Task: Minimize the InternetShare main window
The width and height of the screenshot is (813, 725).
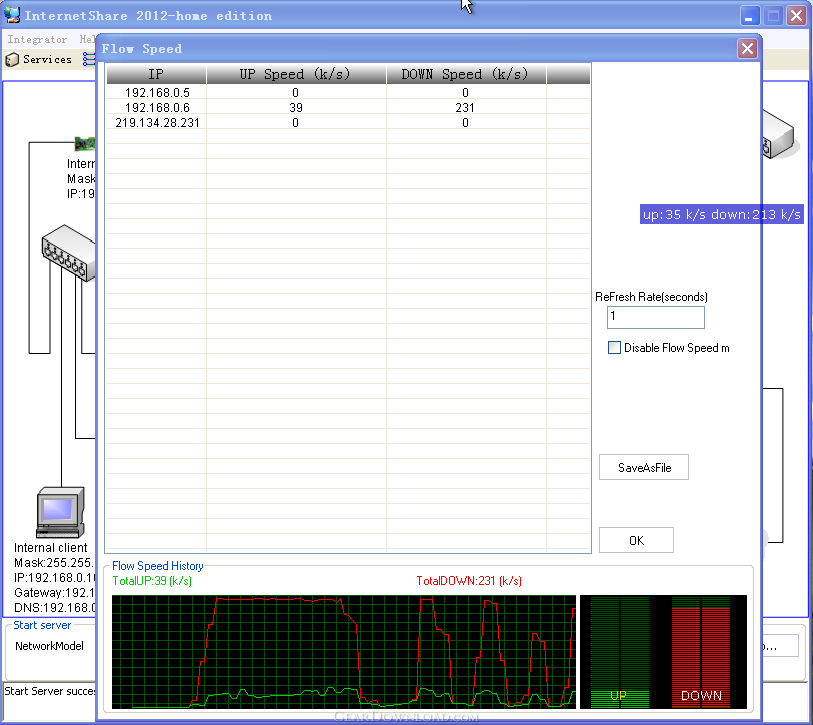Action: (x=749, y=16)
